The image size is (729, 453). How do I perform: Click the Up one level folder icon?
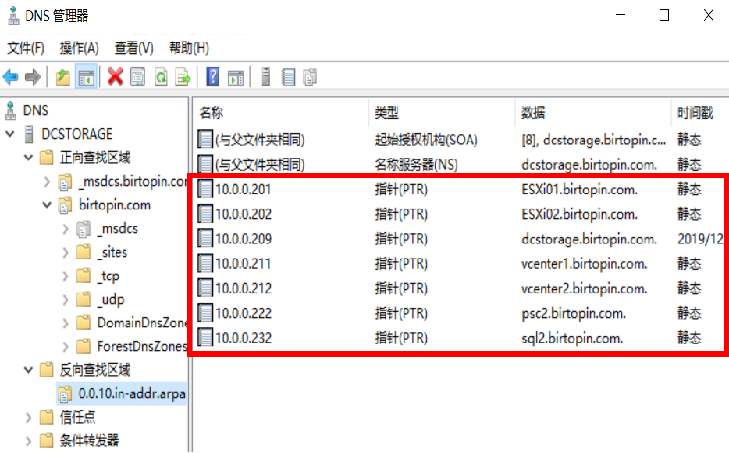63,77
